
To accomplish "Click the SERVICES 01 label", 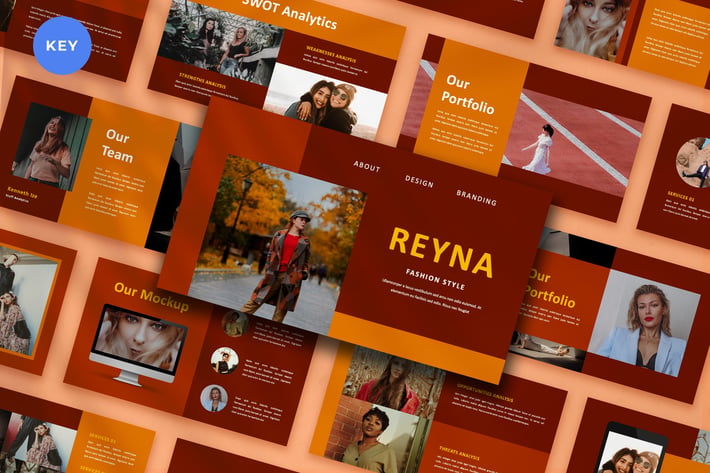I will [102, 437].
